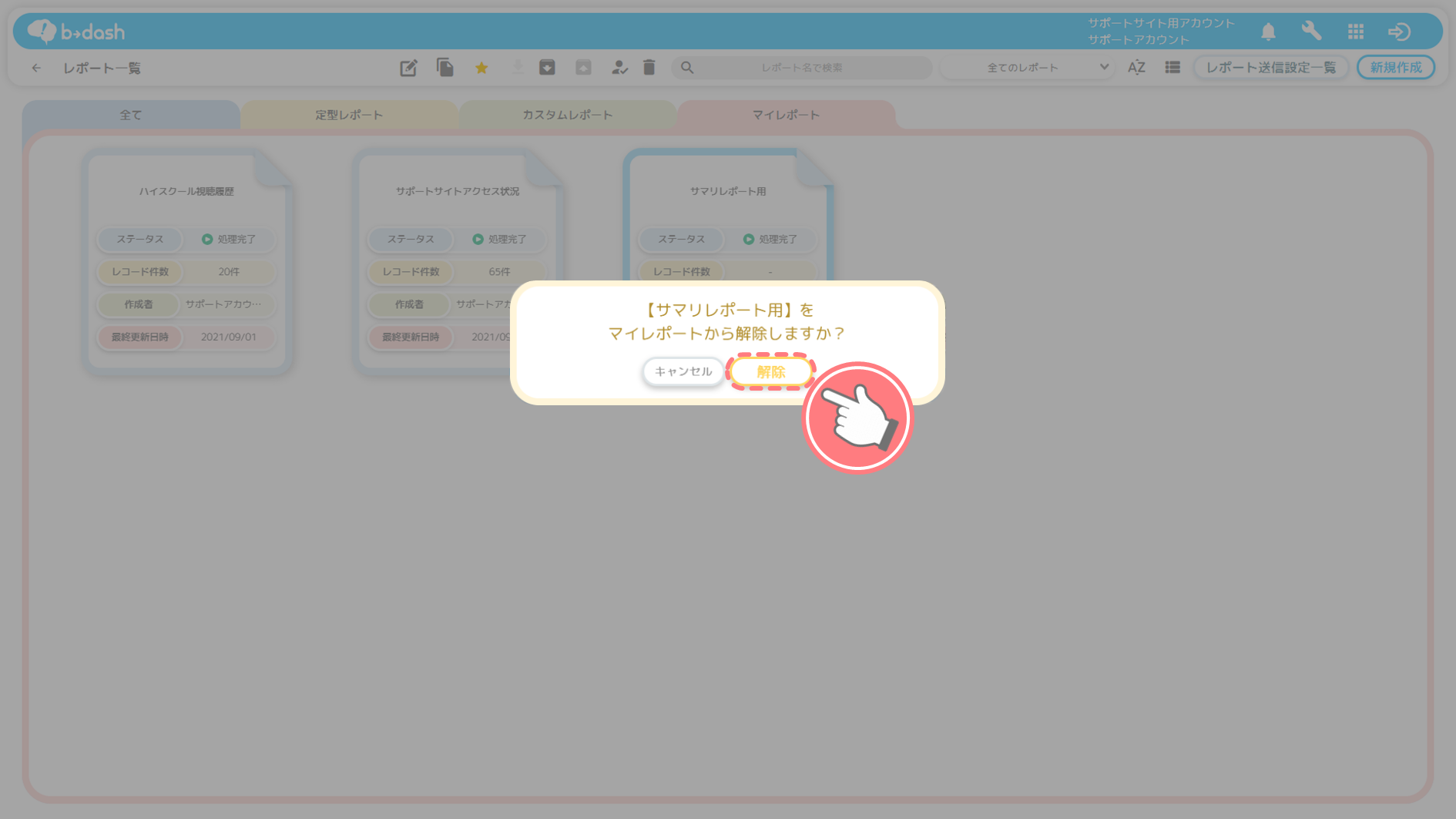Click the copy report icon
The image size is (1456, 819).
pos(445,67)
